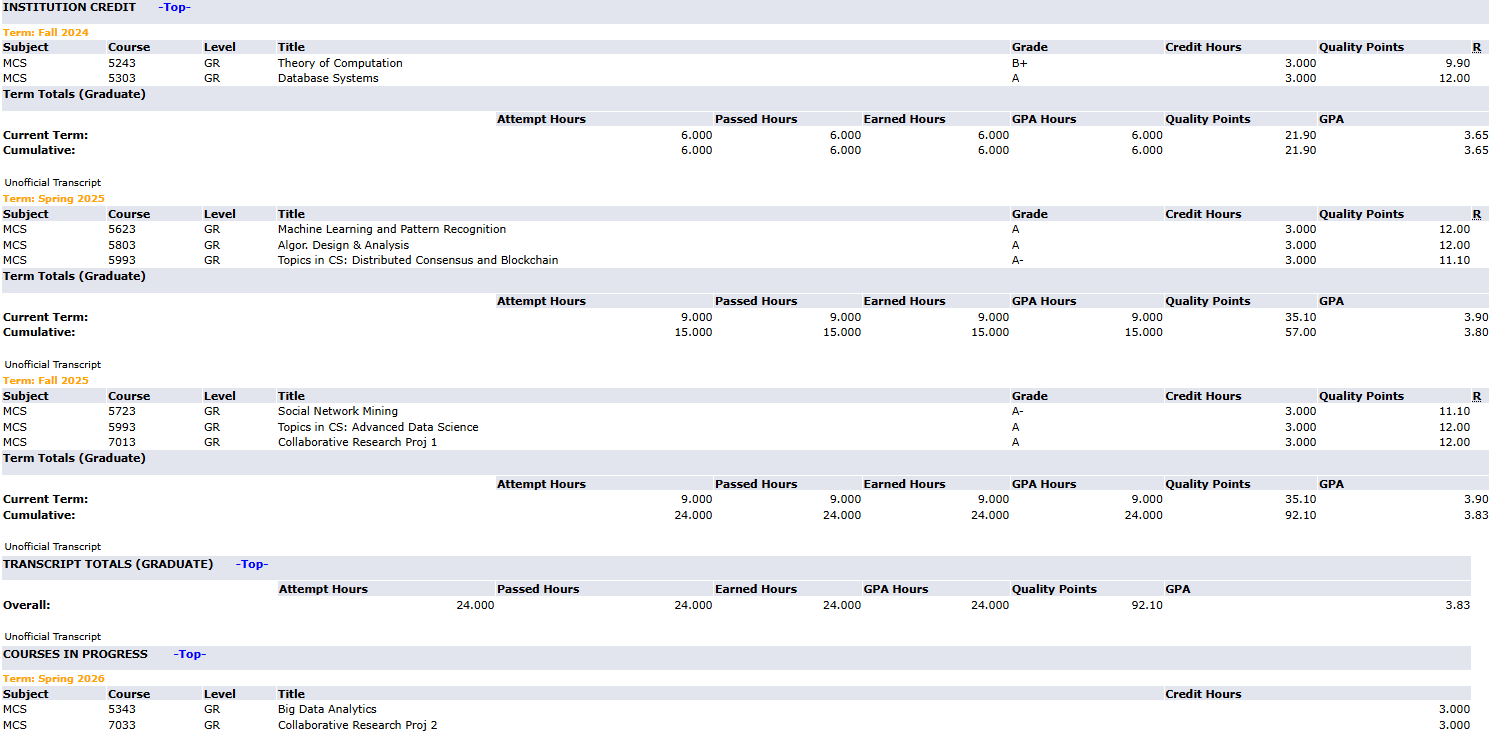Click the Database Systems course title

pyautogui.click(x=328, y=78)
